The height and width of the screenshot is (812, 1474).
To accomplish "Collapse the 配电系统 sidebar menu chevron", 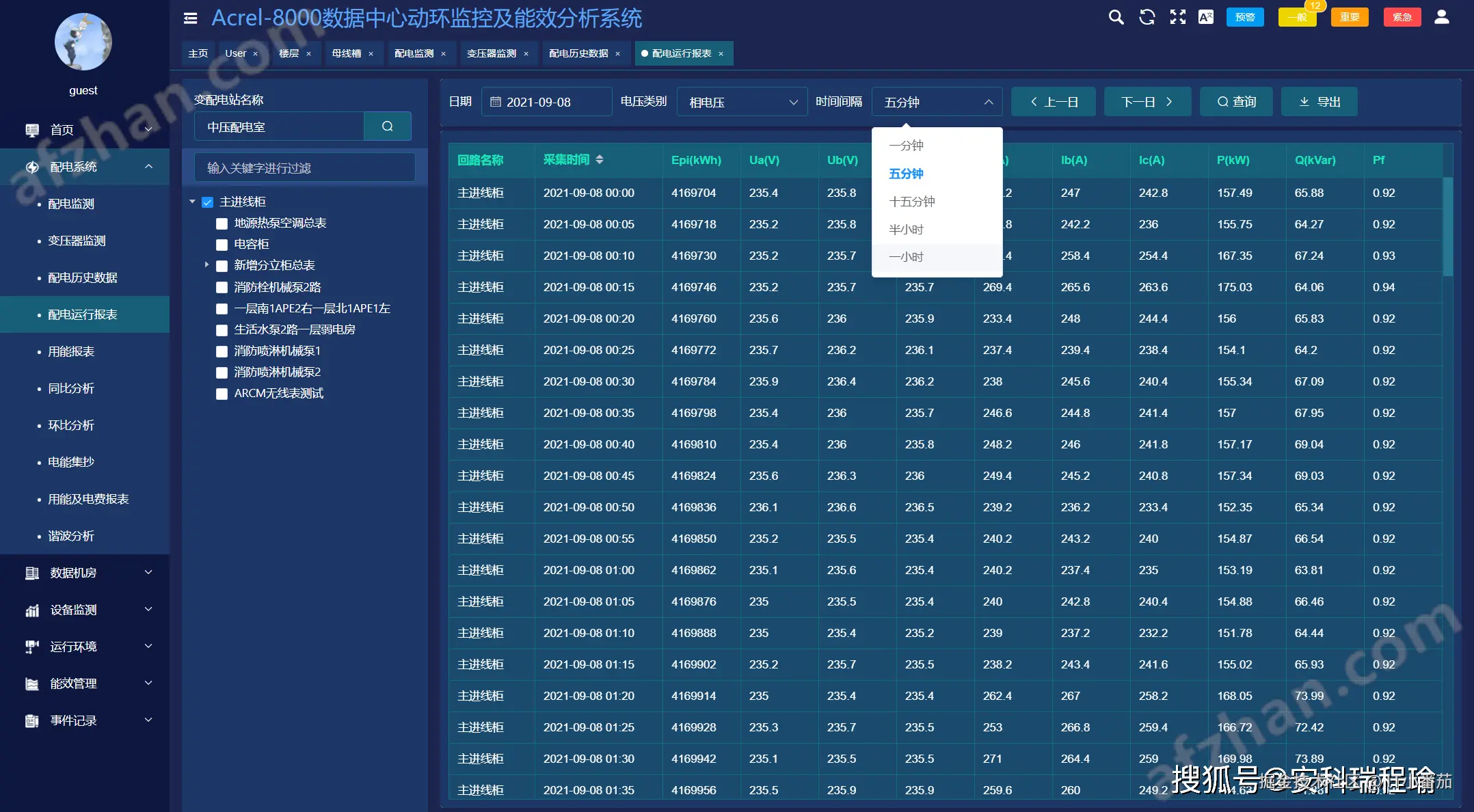I will tap(148, 167).
